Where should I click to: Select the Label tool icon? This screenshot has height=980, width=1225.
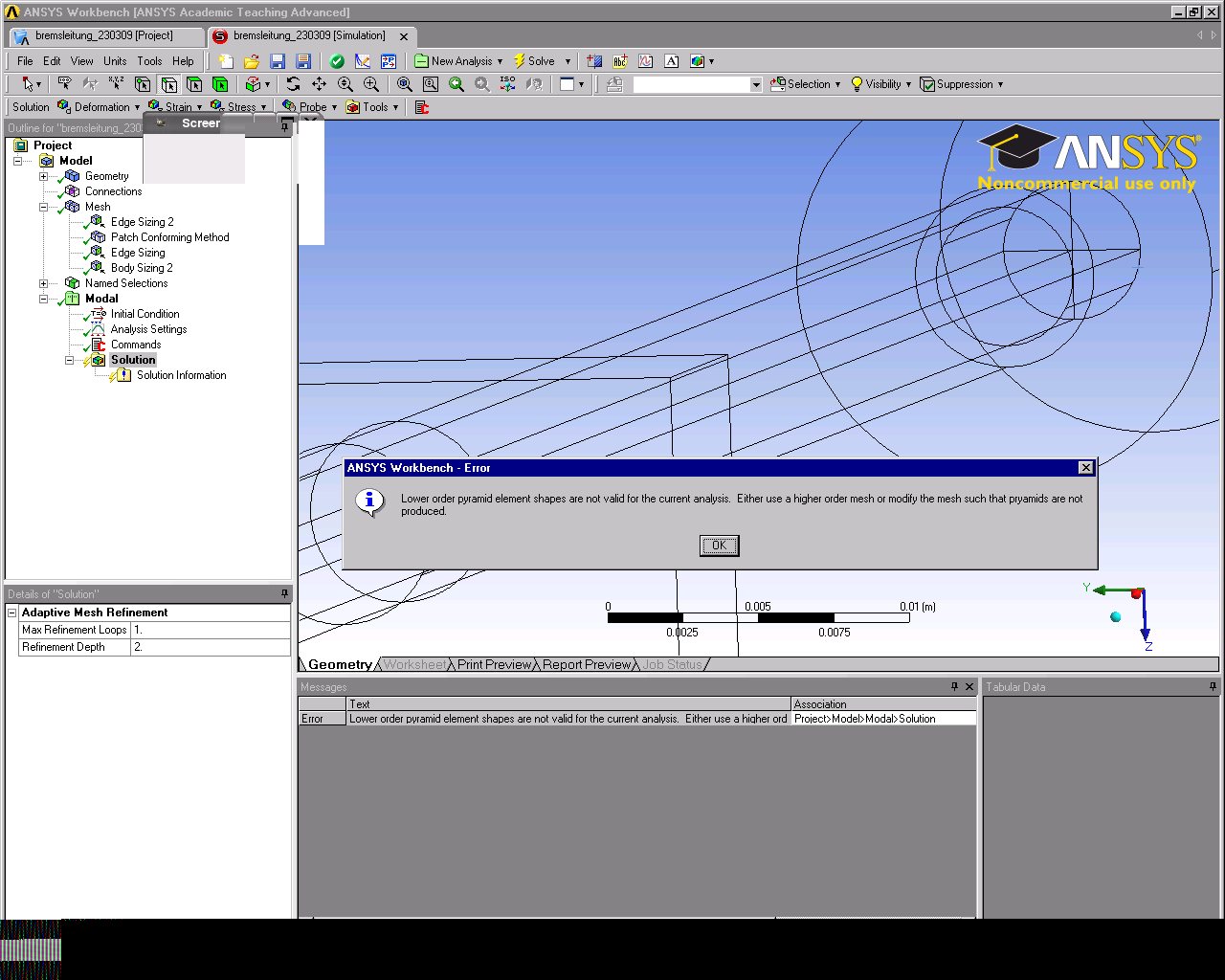(x=65, y=84)
